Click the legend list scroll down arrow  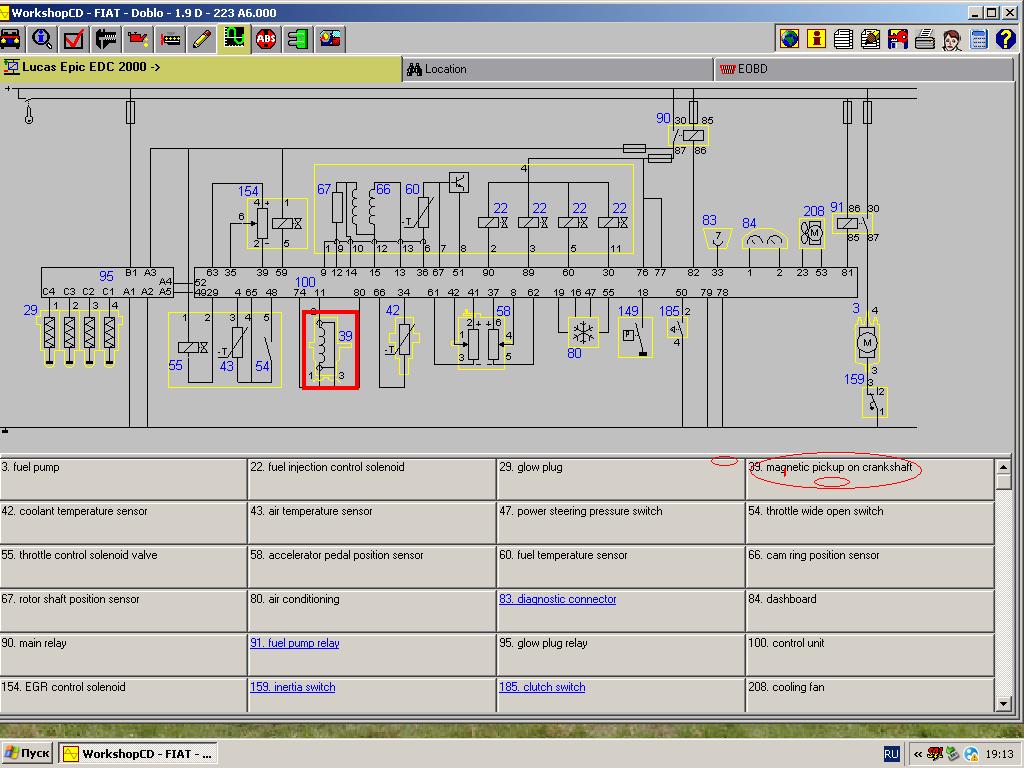pos(1003,704)
